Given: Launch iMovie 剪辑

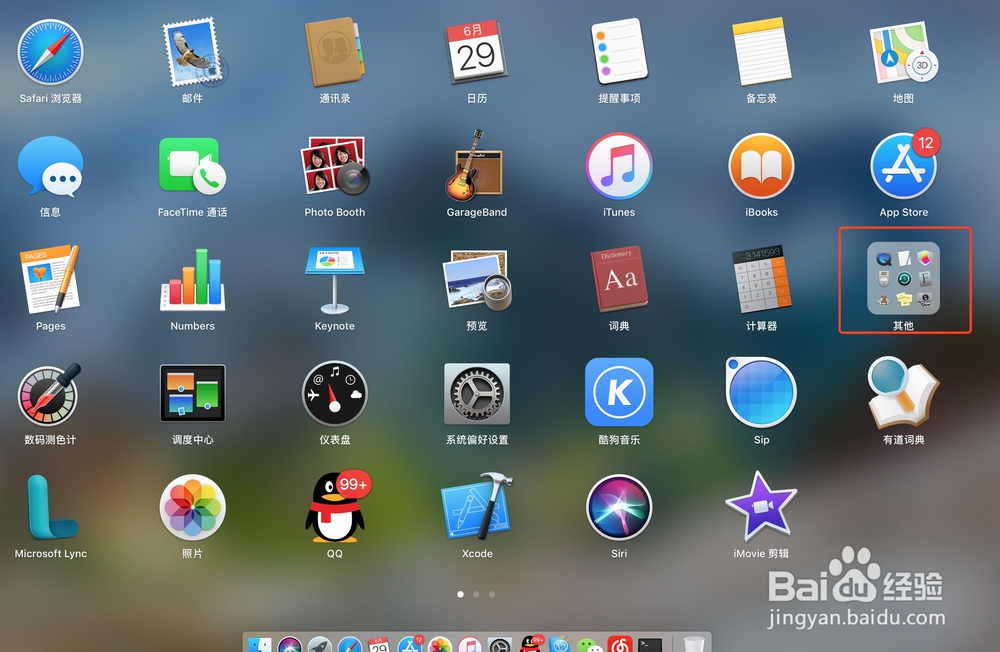Looking at the screenshot, I should (761, 507).
